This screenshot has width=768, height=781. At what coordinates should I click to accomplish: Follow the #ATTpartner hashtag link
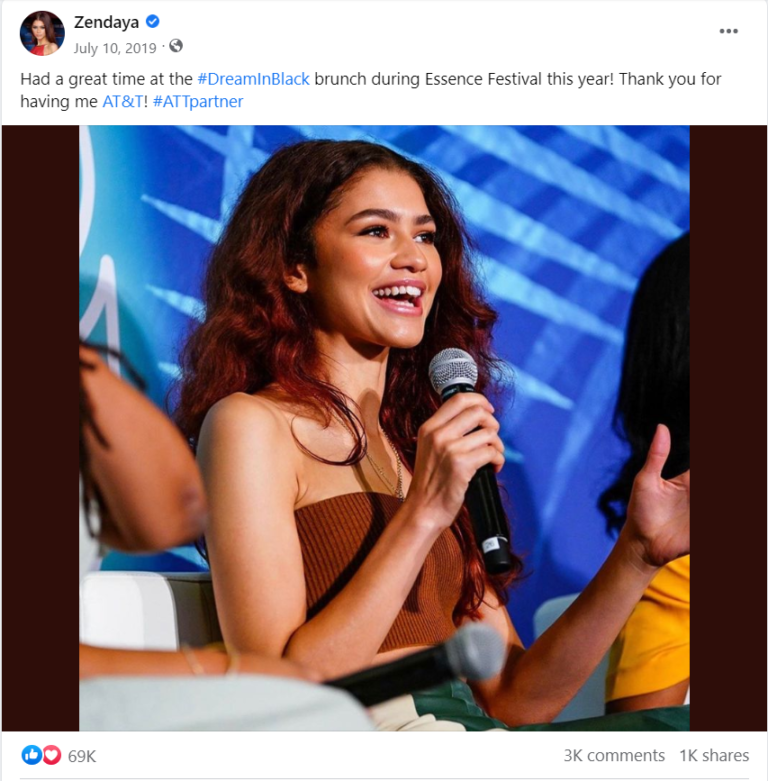tap(198, 102)
